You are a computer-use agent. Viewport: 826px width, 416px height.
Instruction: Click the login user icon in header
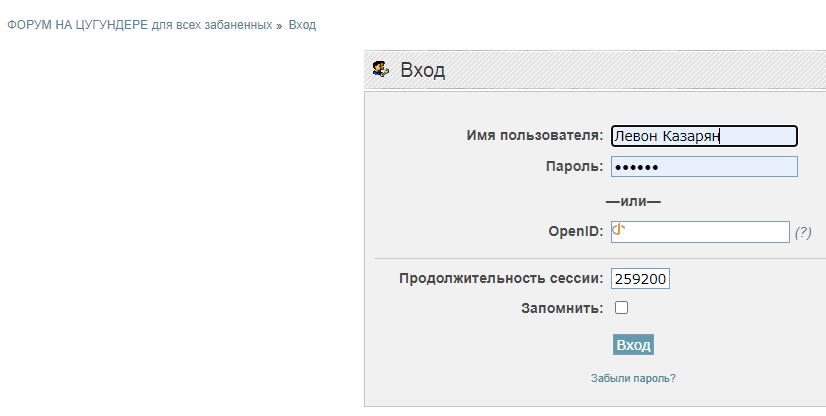380,69
